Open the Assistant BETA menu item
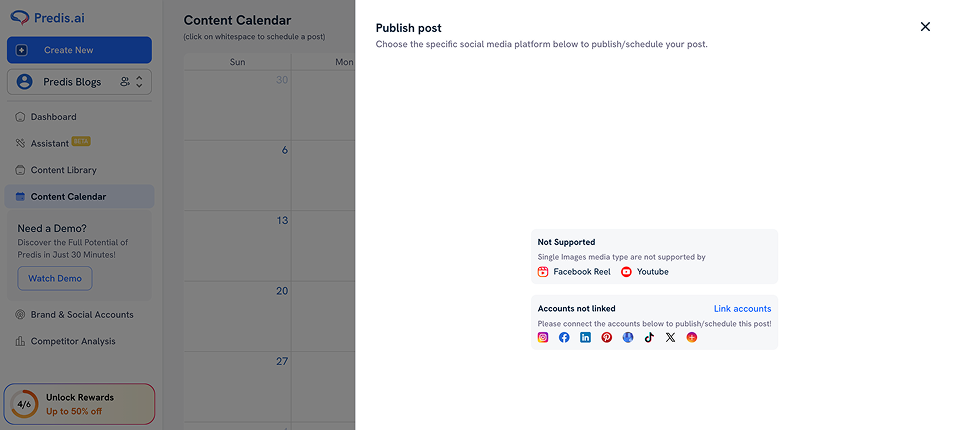Screen dimensions: 953x430 coord(52,143)
